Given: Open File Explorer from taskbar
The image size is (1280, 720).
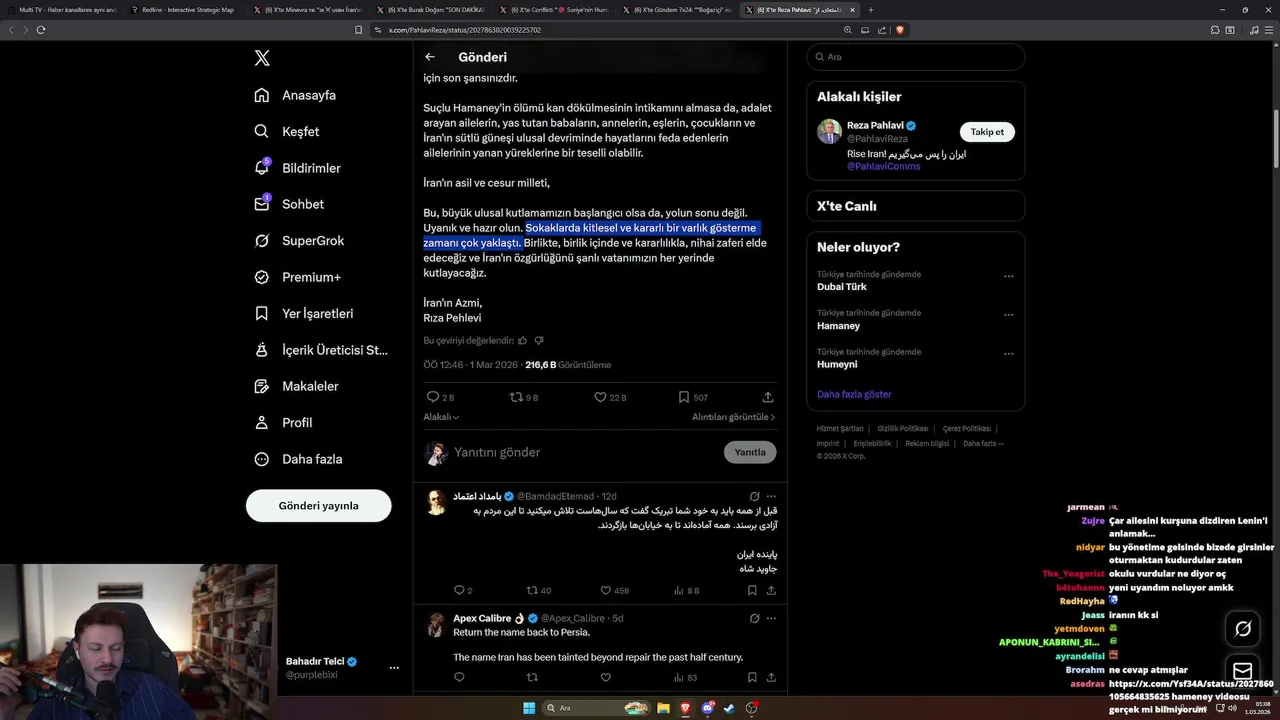Looking at the screenshot, I should pyautogui.click(x=664, y=708).
